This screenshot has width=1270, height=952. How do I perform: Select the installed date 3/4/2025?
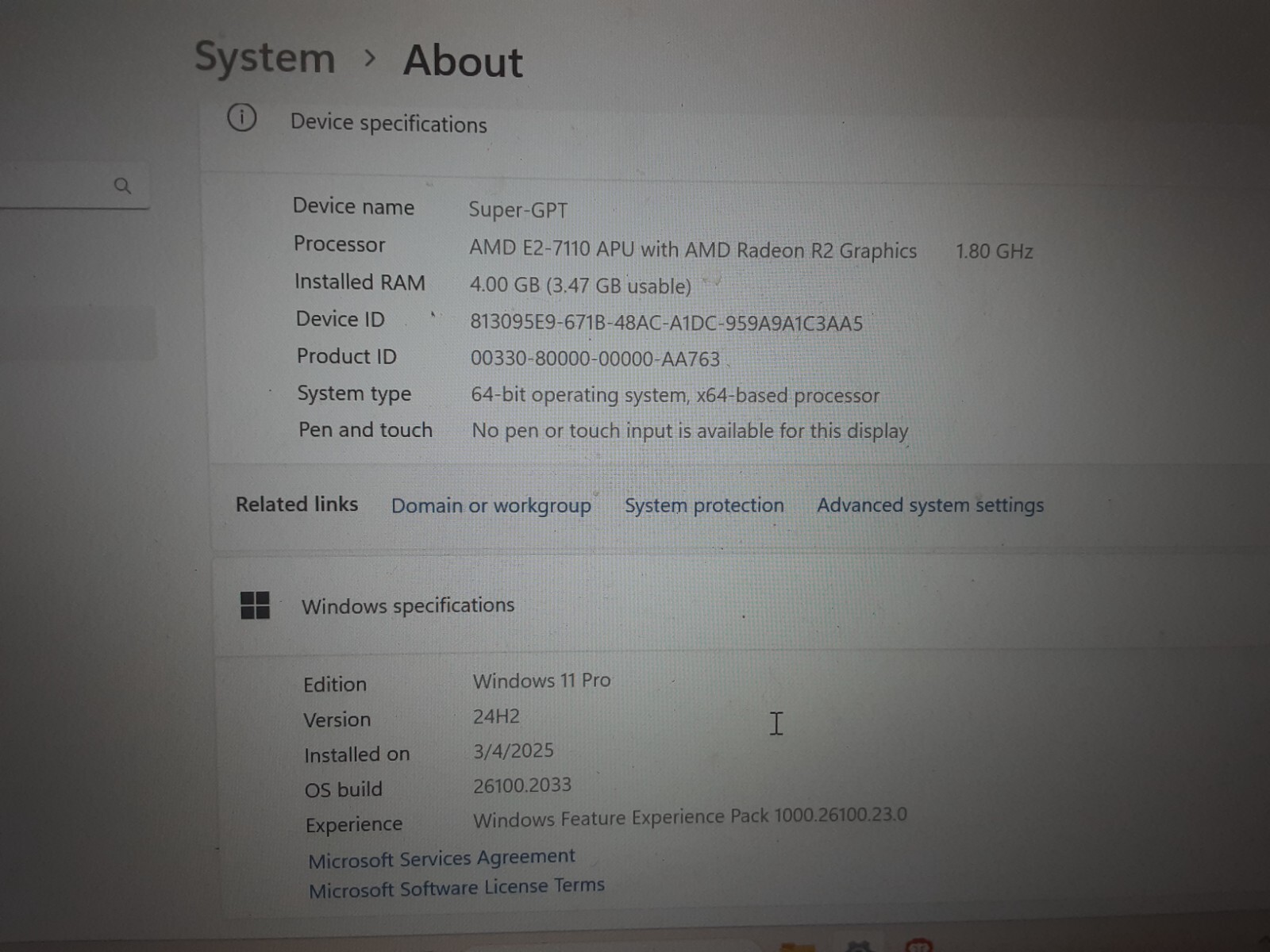514,750
